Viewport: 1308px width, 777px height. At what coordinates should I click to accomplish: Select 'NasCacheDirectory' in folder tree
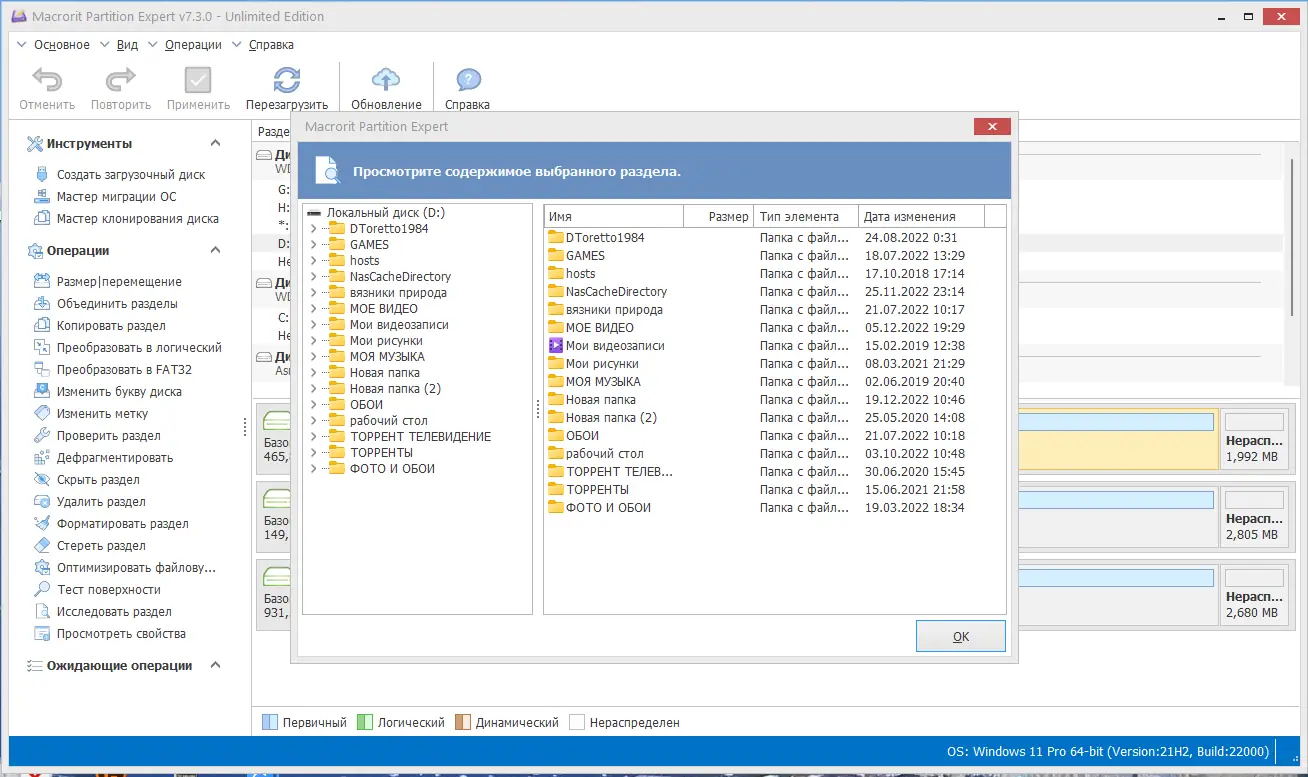point(400,276)
